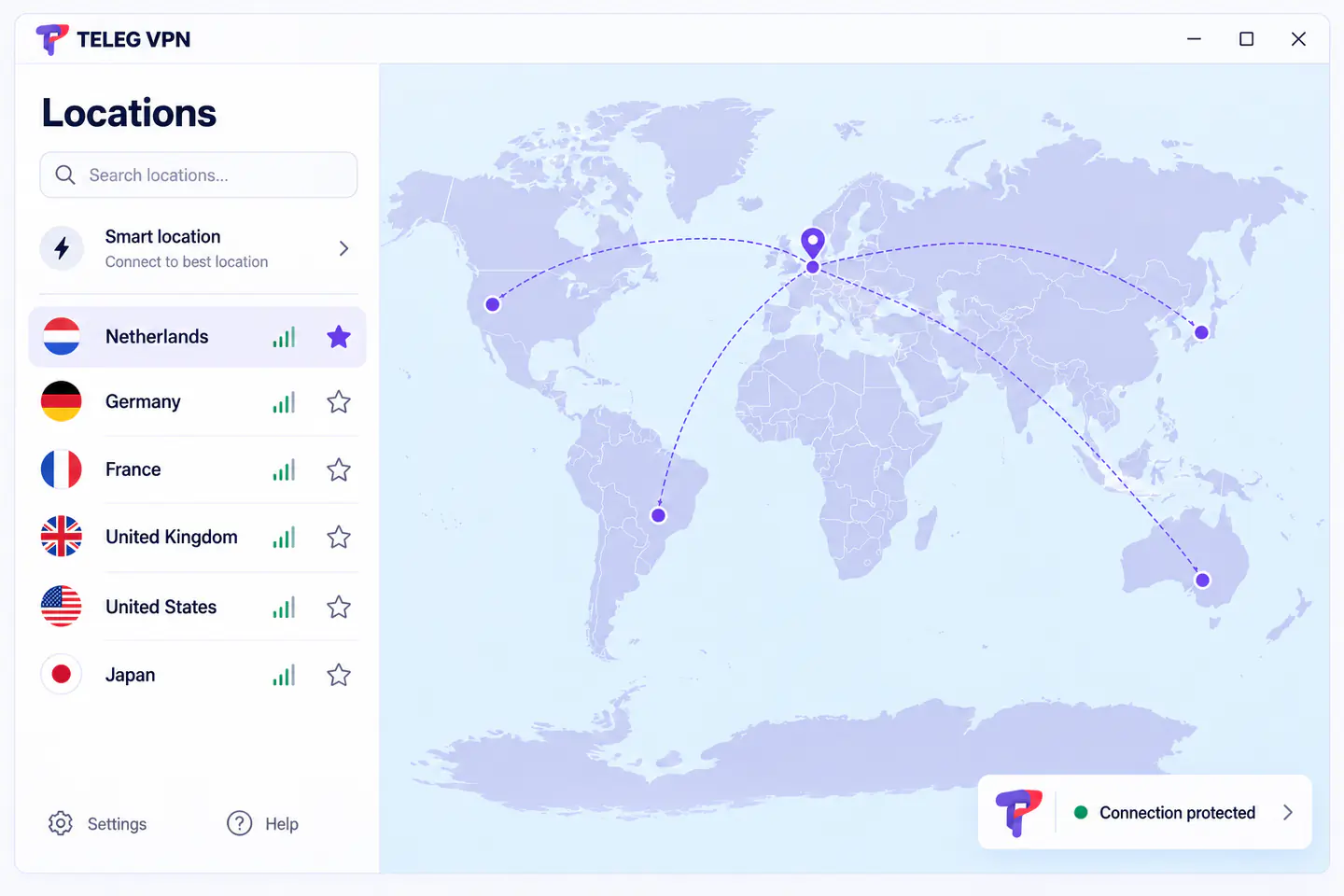Click the United States map node

click(493, 304)
